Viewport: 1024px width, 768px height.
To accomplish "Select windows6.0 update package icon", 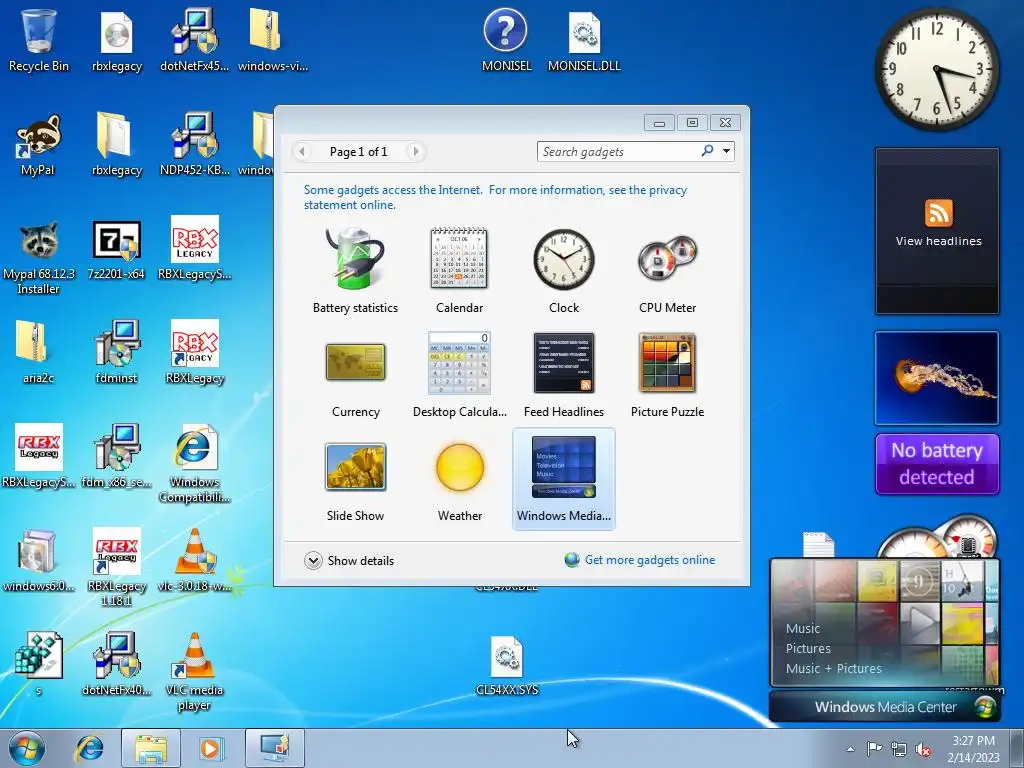I will tap(39, 560).
